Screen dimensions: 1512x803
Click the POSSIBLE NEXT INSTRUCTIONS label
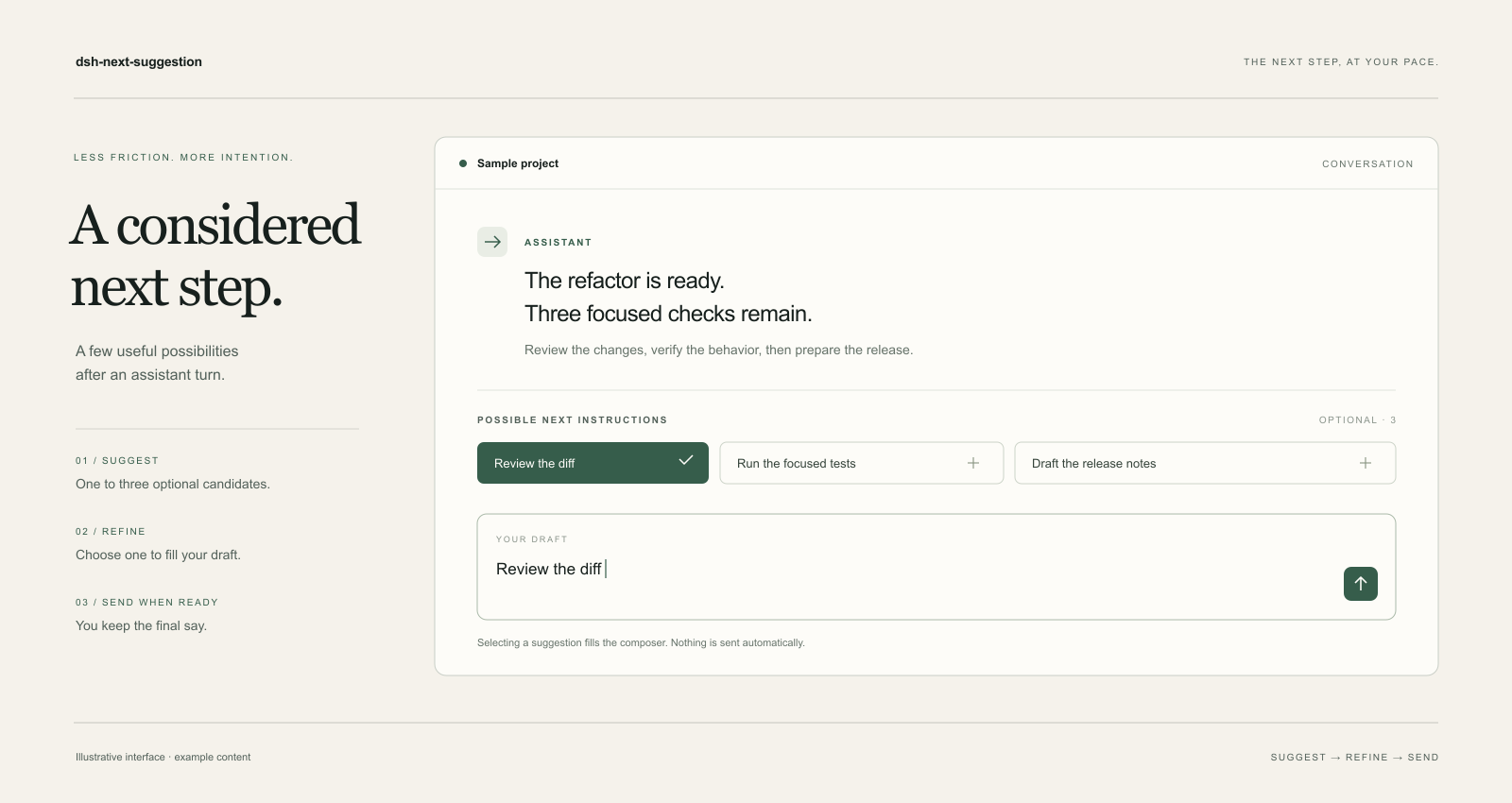572,419
